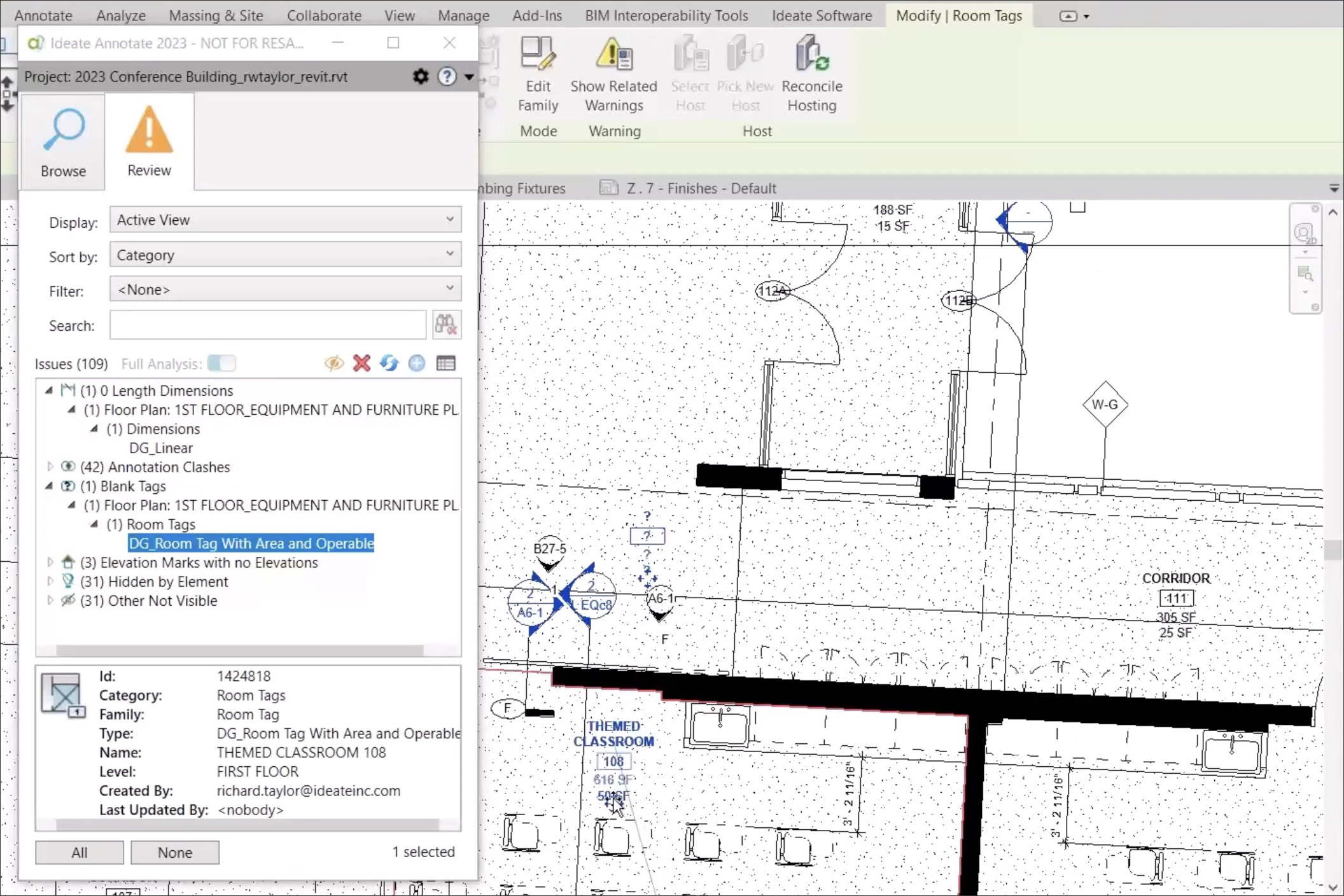Viewport: 1344px width, 896px height.
Task: Click the CORRIDOR 111 room tag
Action: (x=1176, y=605)
